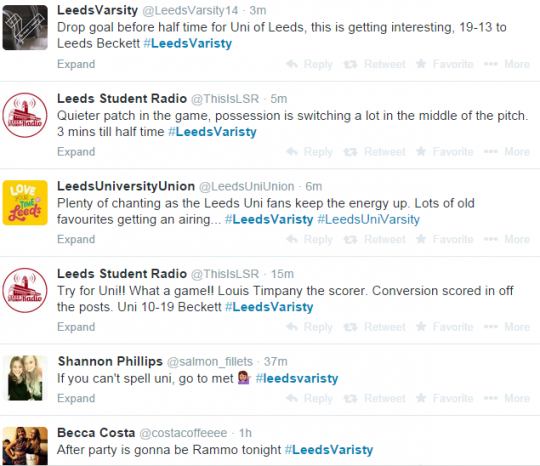Open More options on LeedsUniversityUnion tweet
This screenshot has height=466, width=540.
[x=507, y=239]
